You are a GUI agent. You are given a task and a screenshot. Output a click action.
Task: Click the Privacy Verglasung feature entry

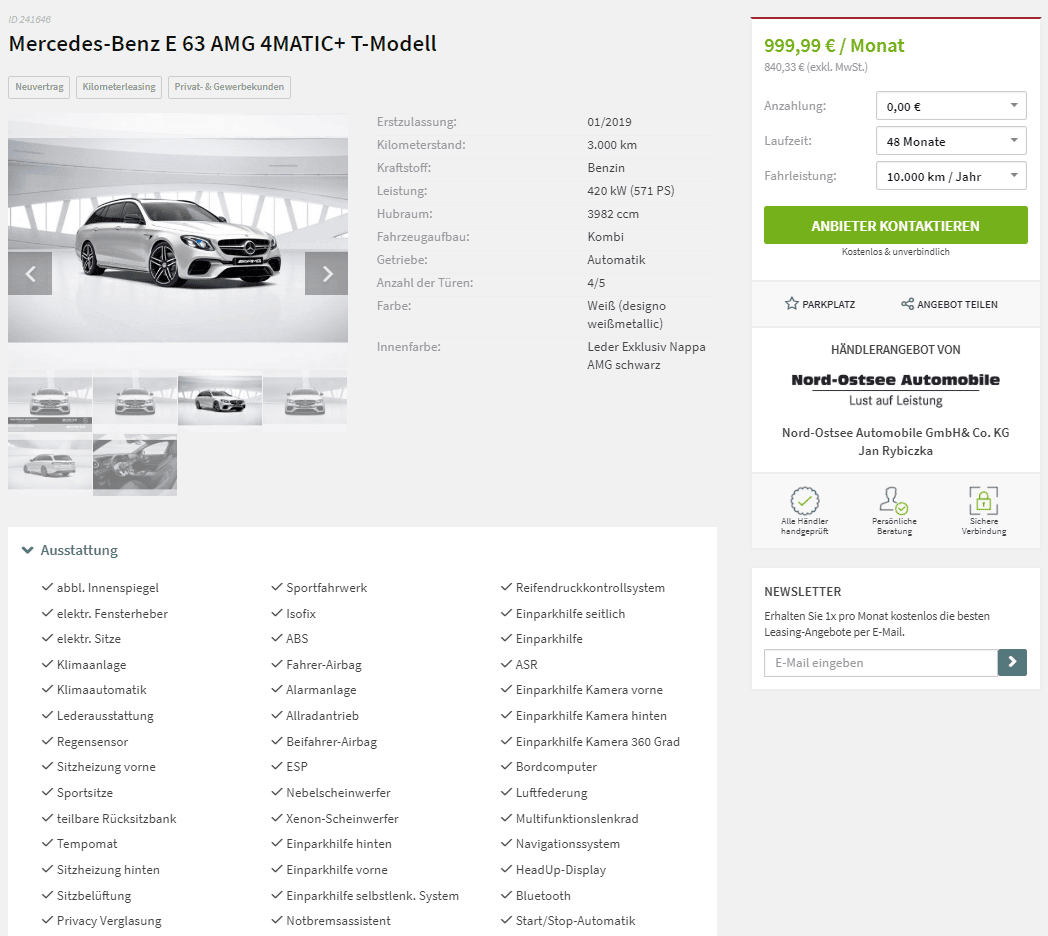[x=109, y=921]
